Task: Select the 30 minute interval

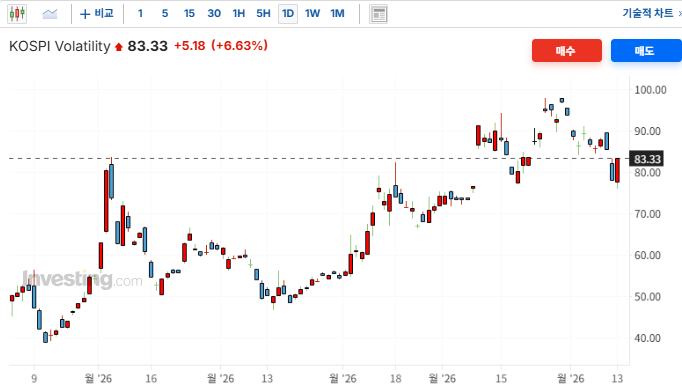Action: tap(214, 13)
